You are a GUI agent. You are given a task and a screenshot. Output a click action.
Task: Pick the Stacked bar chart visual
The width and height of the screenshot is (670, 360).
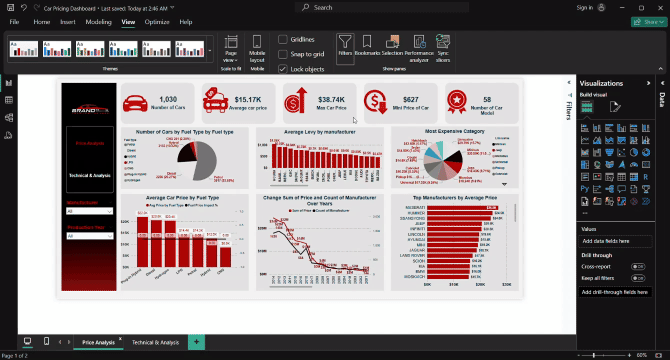[585, 128]
